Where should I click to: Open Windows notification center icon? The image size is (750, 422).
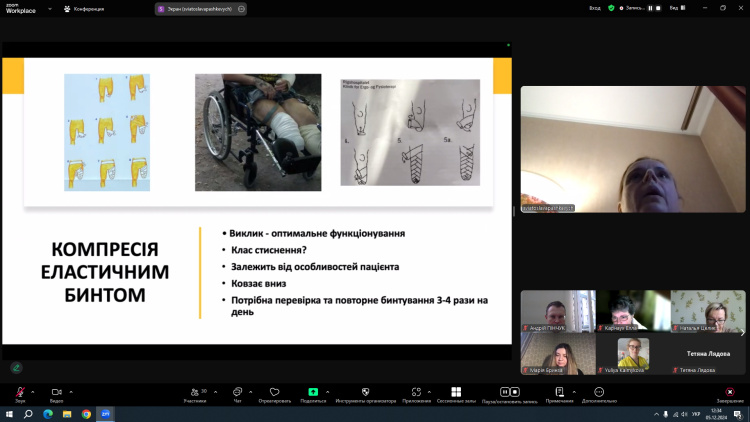click(x=738, y=414)
